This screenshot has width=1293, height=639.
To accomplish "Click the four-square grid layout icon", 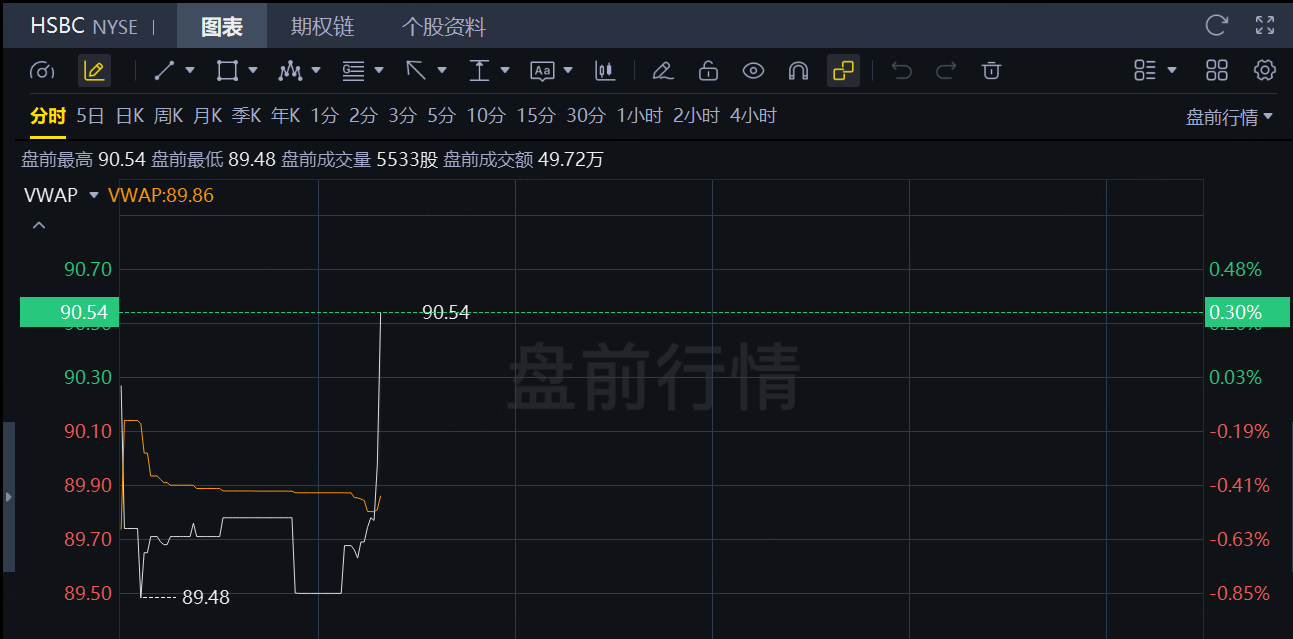I will (x=1217, y=70).
